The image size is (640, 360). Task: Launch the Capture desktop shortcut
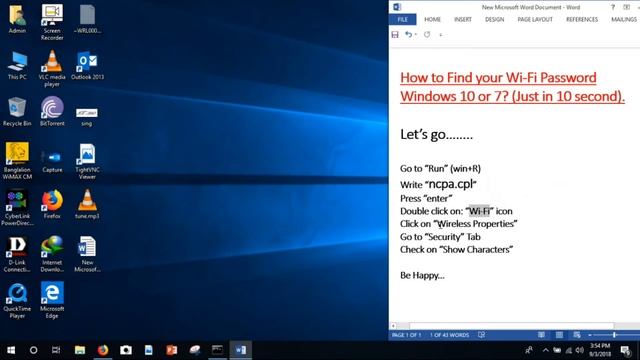click(52, 161)
